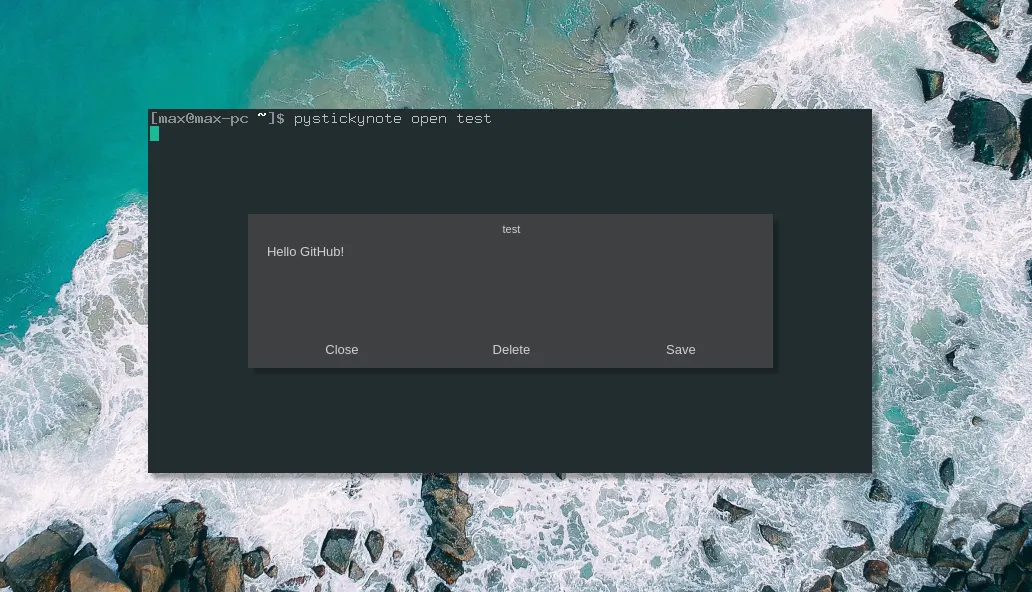Click the green terminal cursor block

[154, 134]
